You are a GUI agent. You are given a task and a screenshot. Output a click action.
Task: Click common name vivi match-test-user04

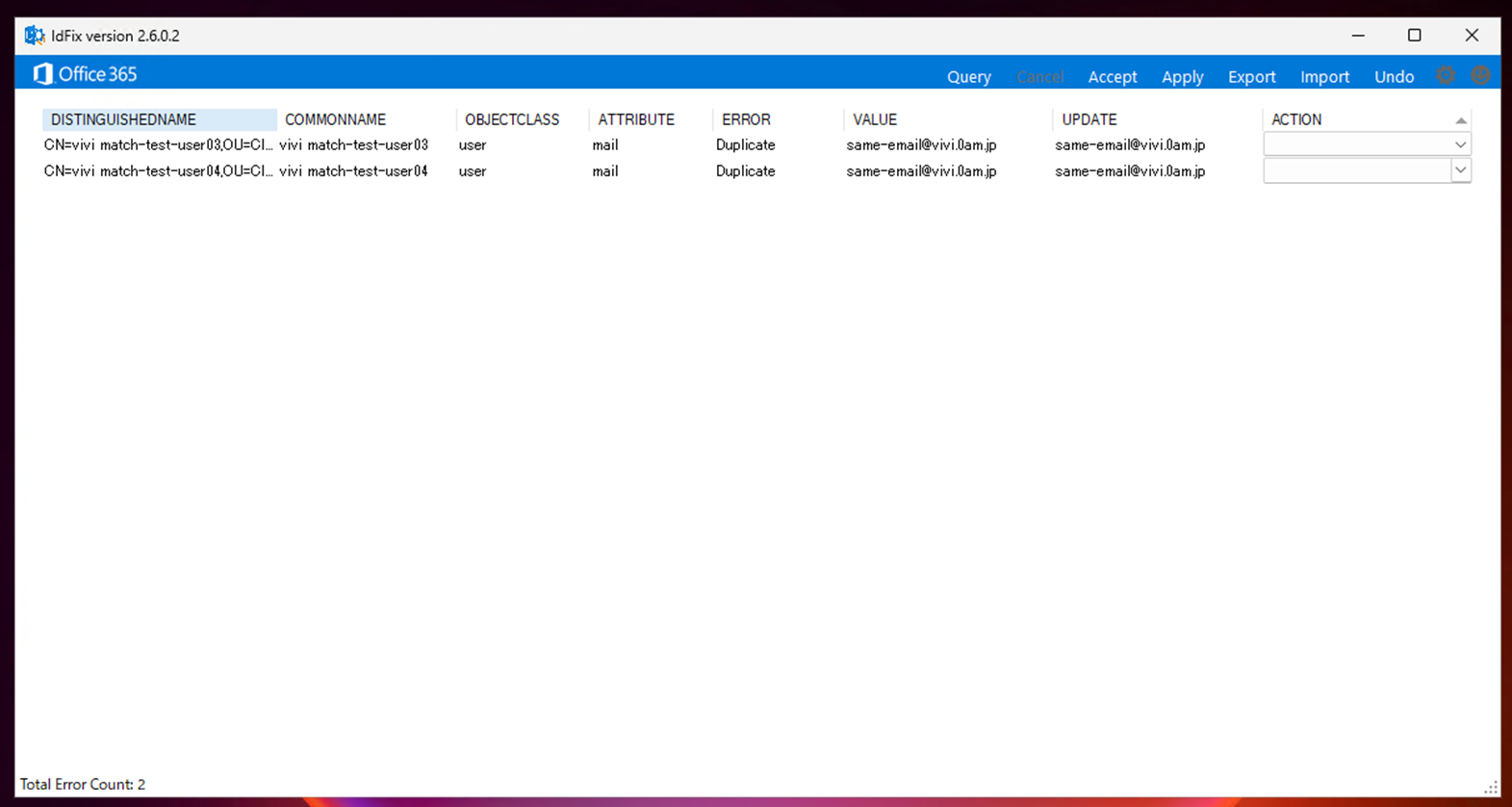pos(353,170)
